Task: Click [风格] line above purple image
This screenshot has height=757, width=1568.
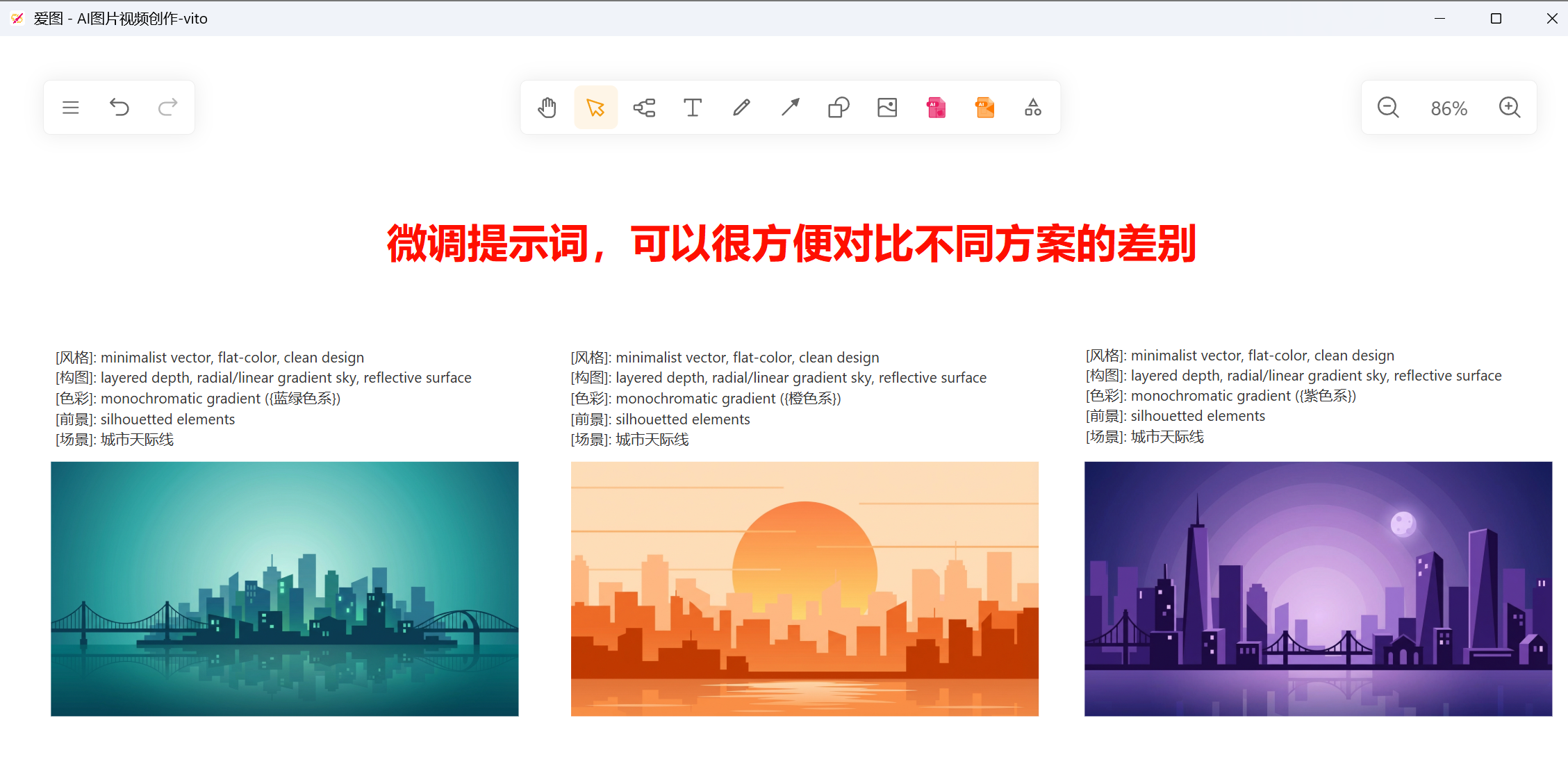Action: click(x=1240, y=356)
